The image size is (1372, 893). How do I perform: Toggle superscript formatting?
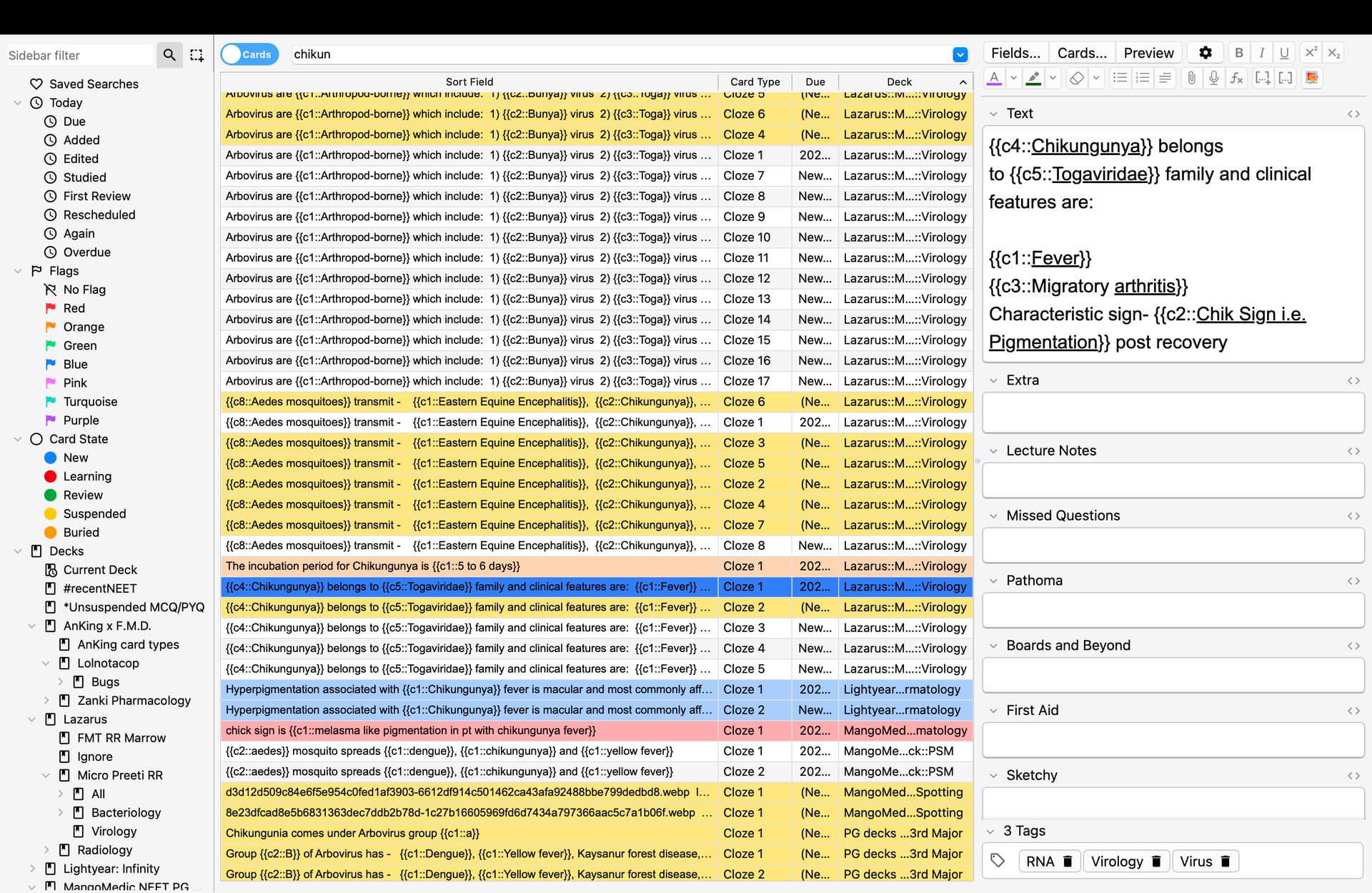coord(1311,53)
